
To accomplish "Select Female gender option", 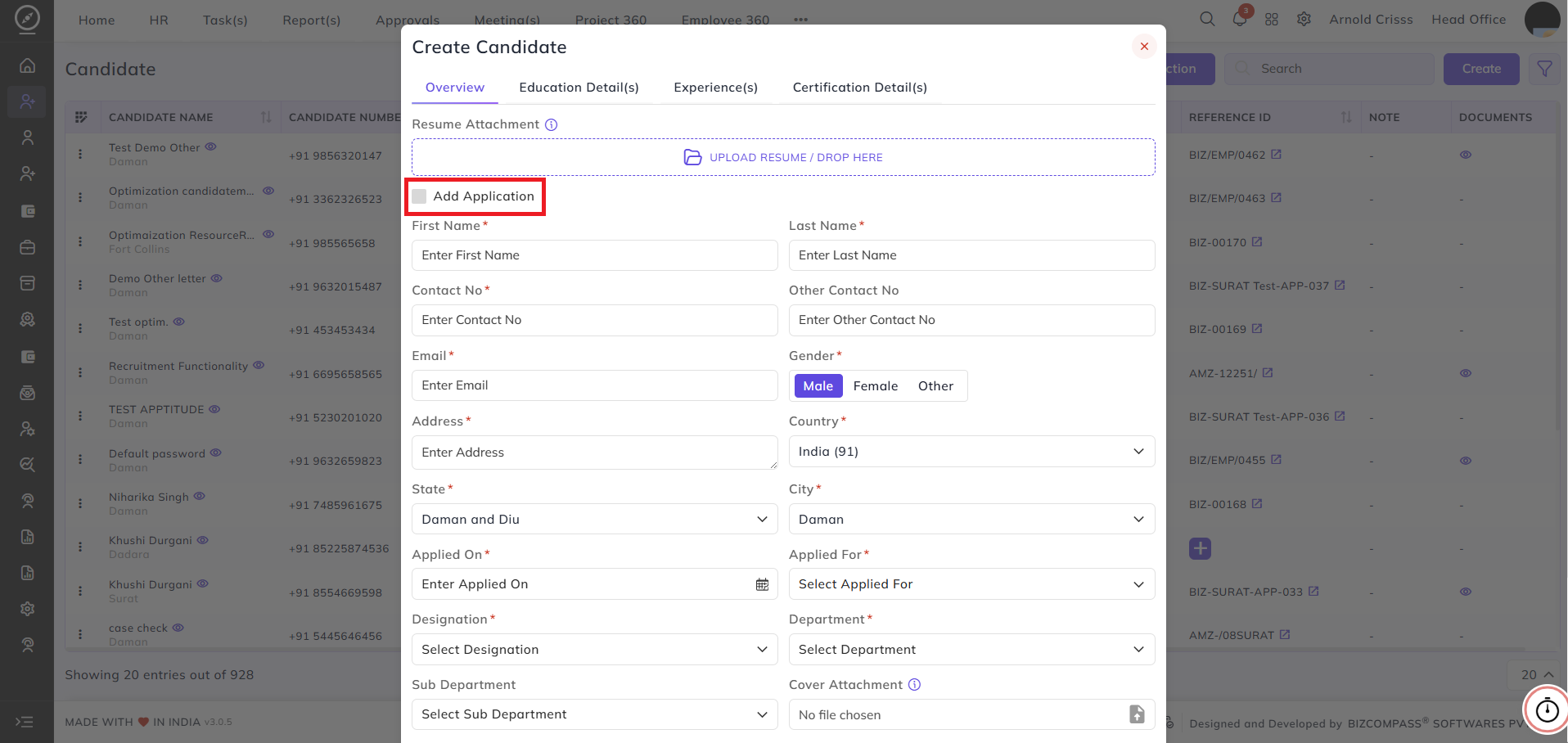I will (x=876, y=386).
